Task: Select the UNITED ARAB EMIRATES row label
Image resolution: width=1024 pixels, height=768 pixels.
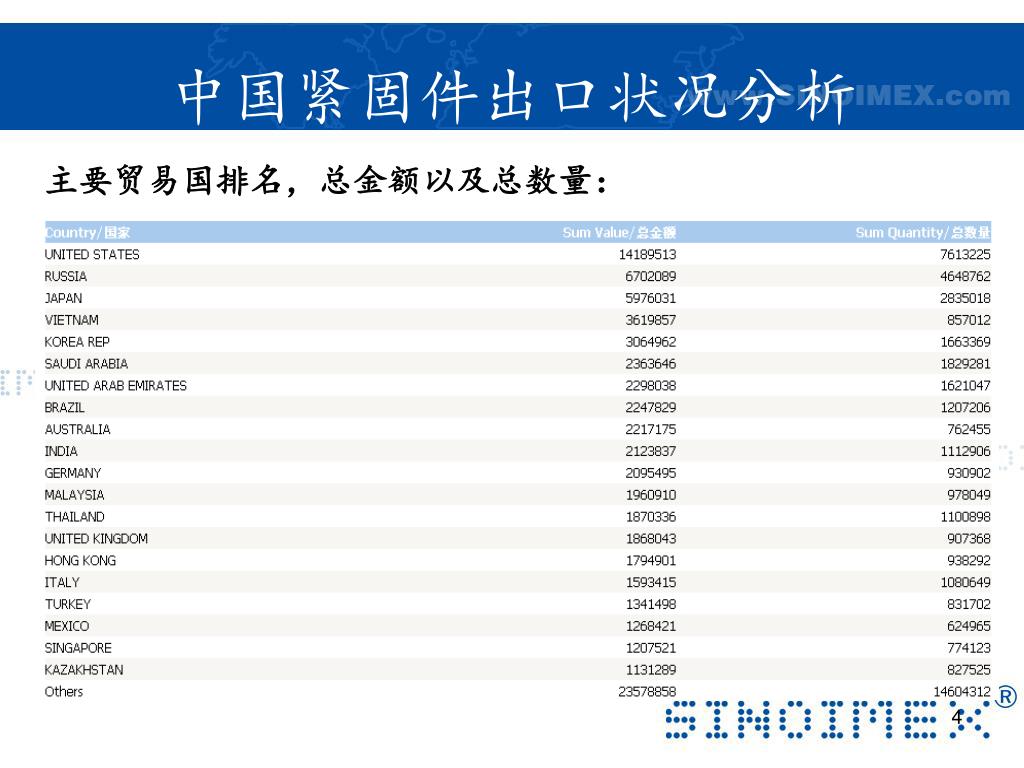Action: point(116,386)
